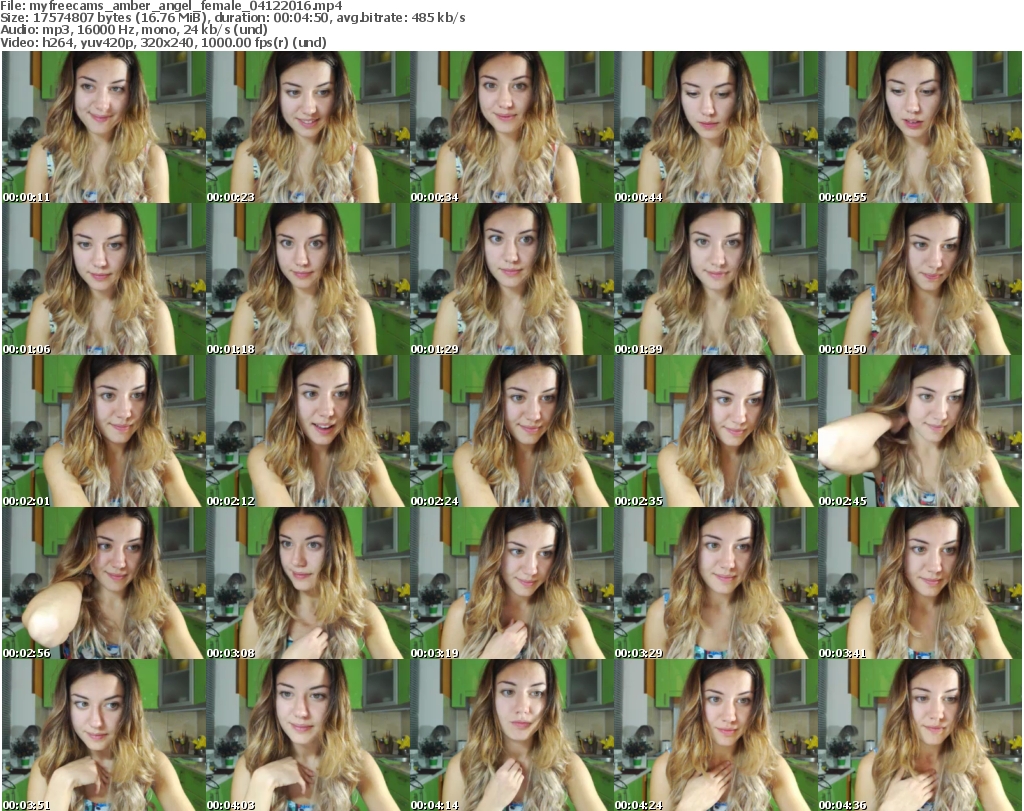Click the frame labeled 00:01:50
This screenshot has width=1024, height=811.
[919, 279]
